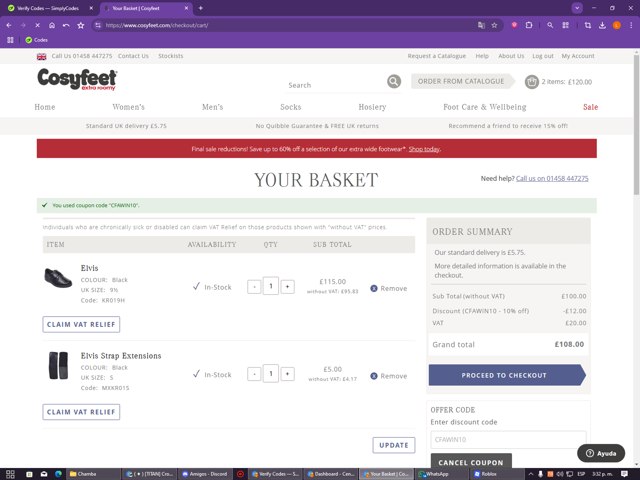Increase Elvis Strap Extensions quantity

point(287,374)
